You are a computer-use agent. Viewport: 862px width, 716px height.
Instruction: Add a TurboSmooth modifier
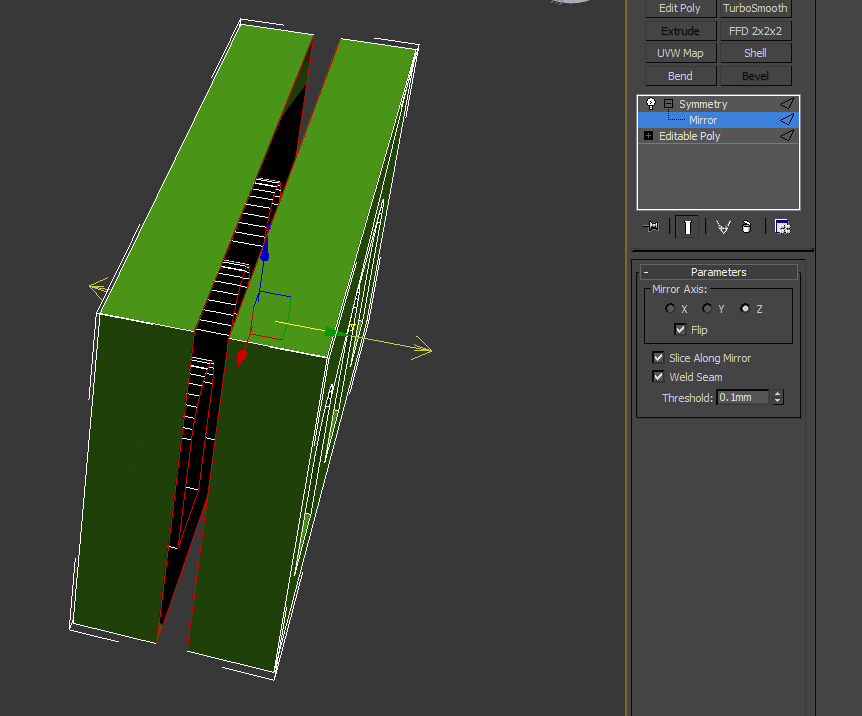click(755, 8)
